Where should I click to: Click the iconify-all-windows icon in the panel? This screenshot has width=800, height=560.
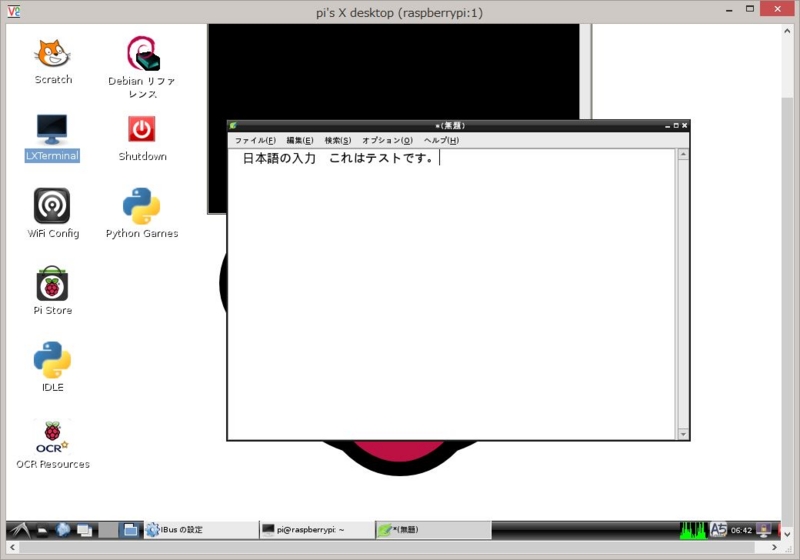84,530
